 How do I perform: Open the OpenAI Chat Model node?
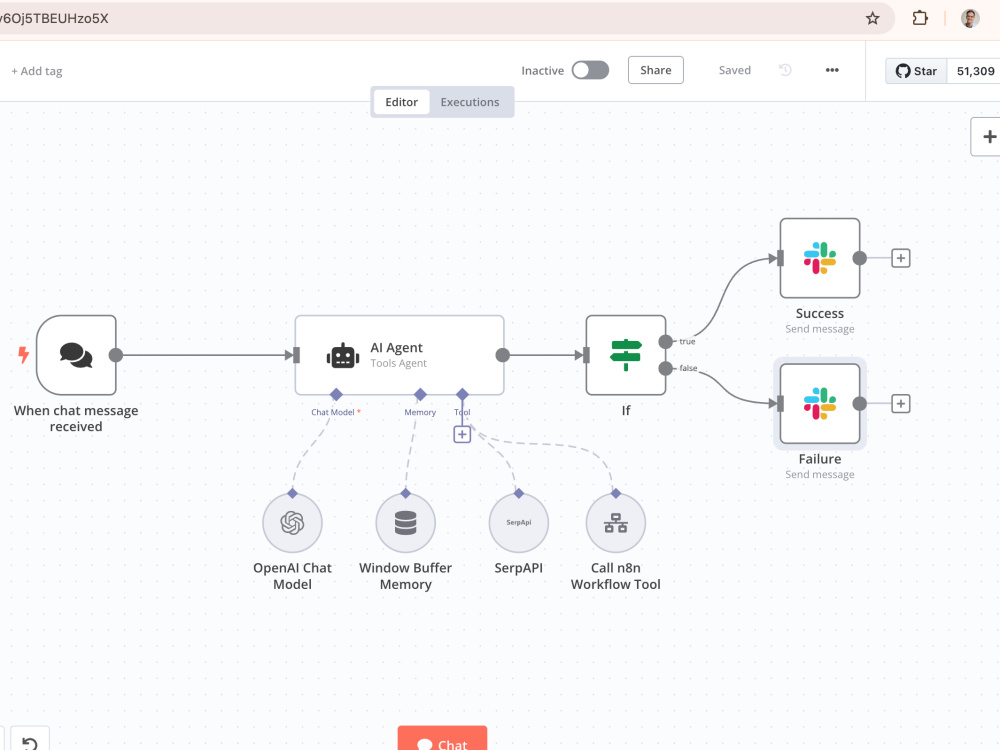(292, 523)
